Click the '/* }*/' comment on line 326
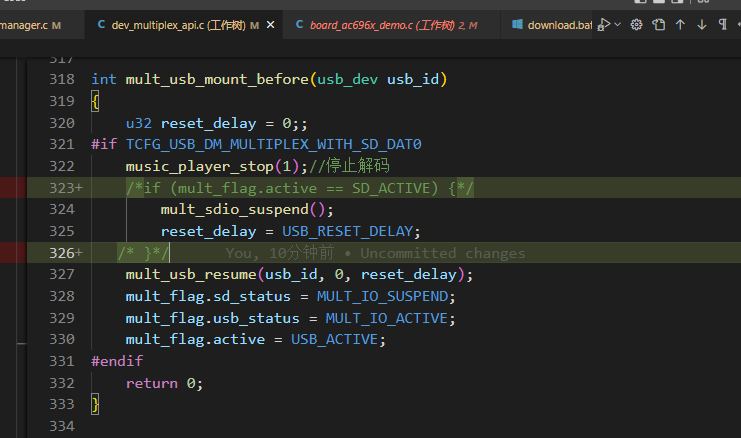The image size is (741, 438). tap(143, 253)
